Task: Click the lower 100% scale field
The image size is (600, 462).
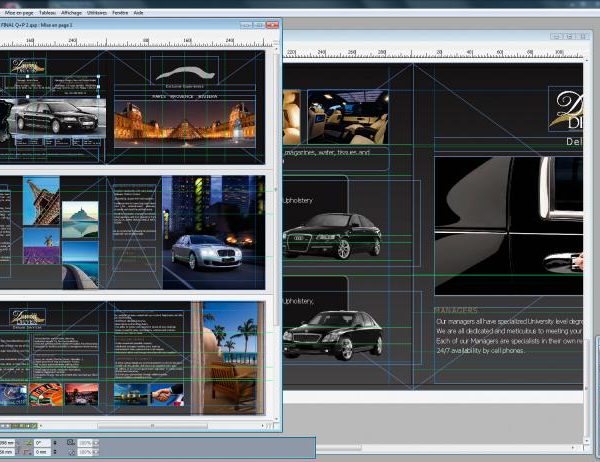Action: 85,452
